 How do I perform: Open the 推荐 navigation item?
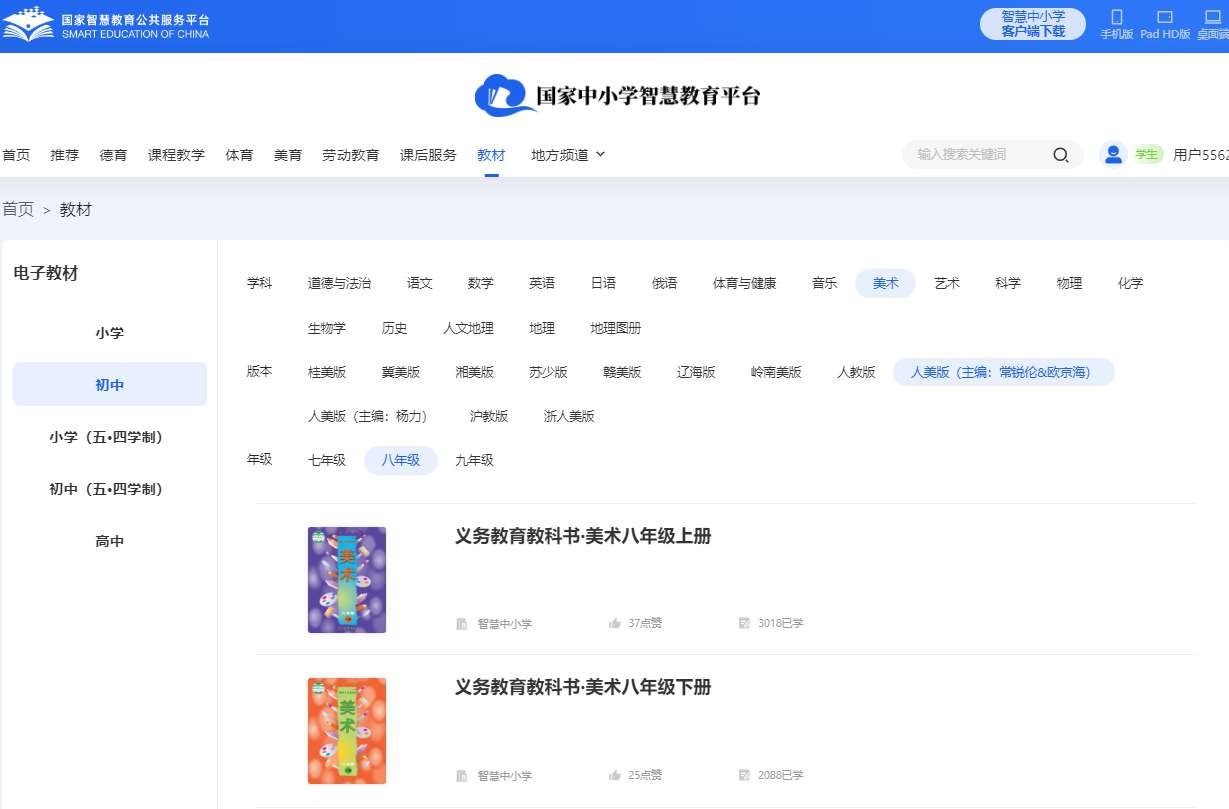pos(65,155)
